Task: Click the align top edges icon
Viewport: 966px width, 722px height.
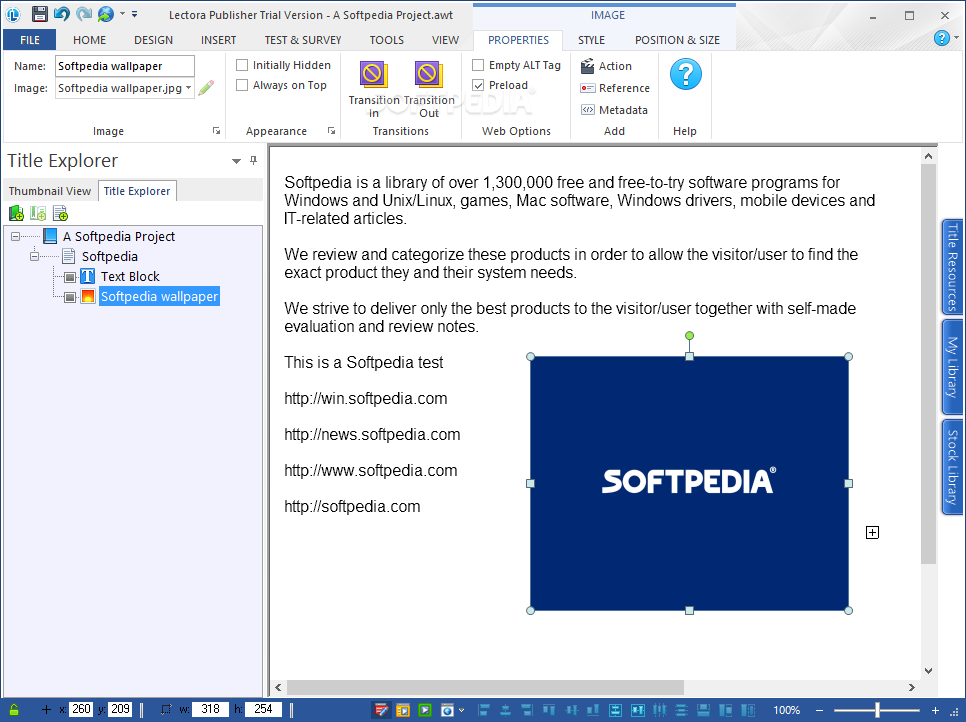Action: pos(548,710)
